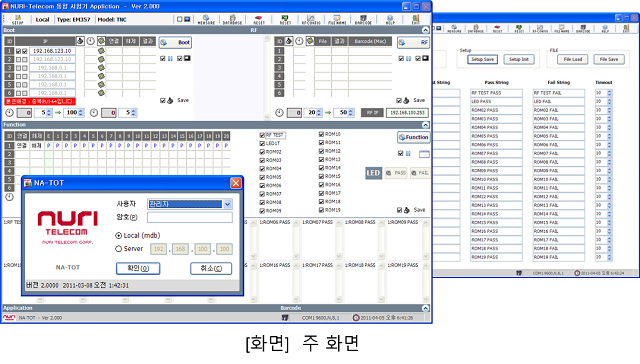Collapse the Function section chevron
Image resolution: width=640 pixels, height=364 pixels.
(425, 125)
